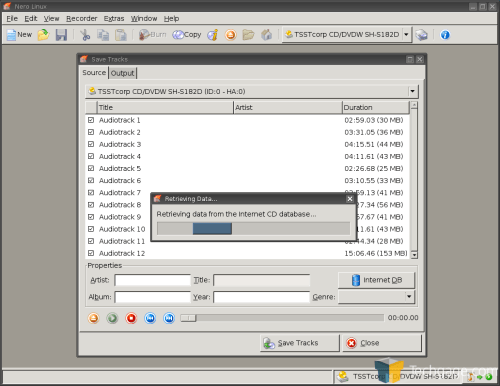Click the blue information icon in toolbar
Viewport: 500px width, 386px height.
(445, 35)
